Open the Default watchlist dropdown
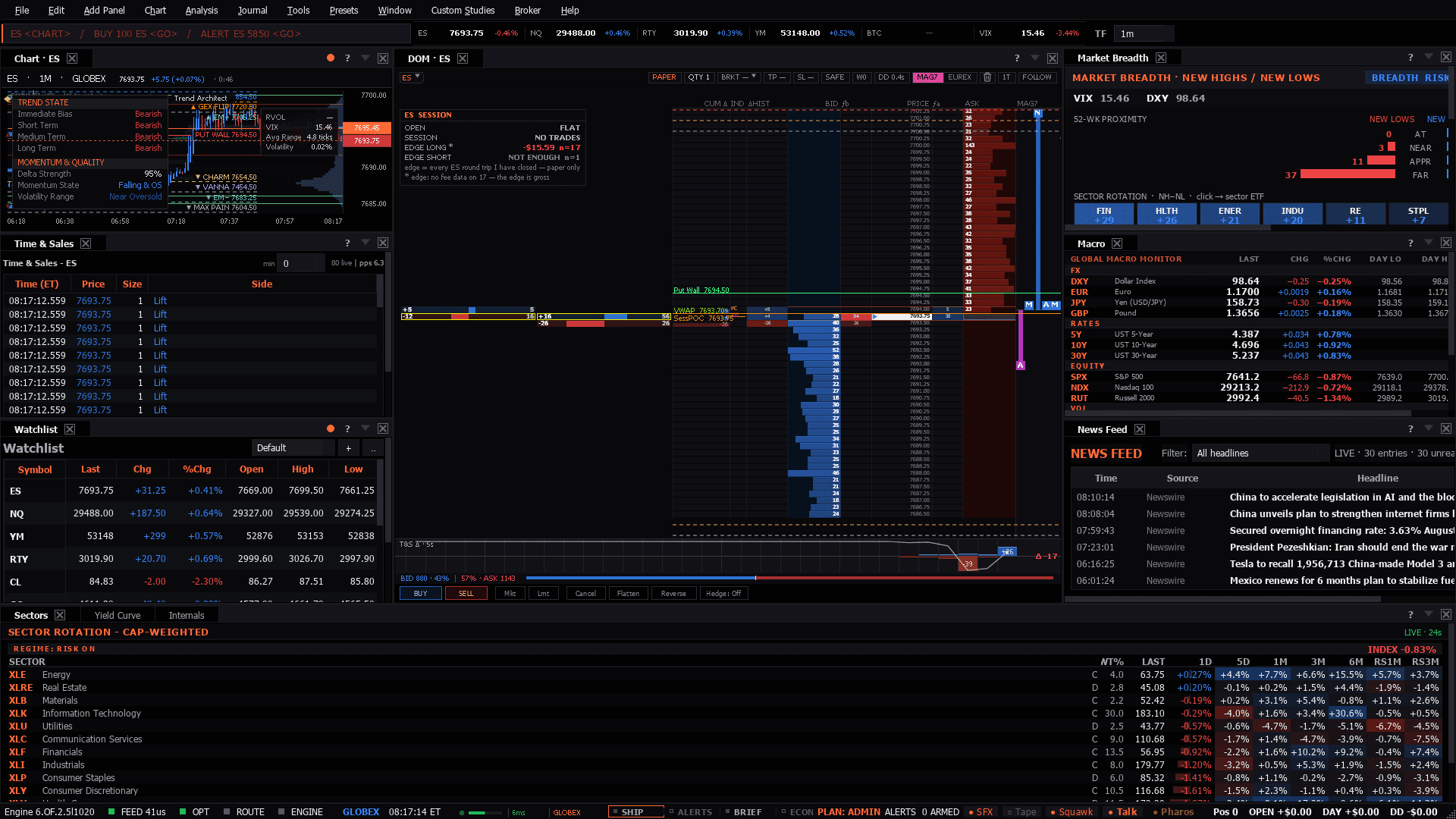The height and width of the screenshot is (819, 1456). click(293, 448)
